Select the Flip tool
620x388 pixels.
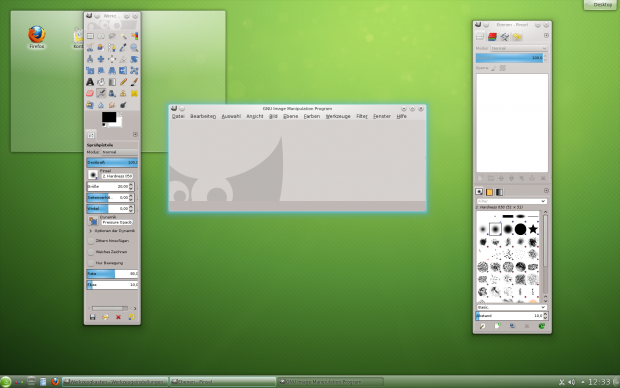tap(123, 70)
